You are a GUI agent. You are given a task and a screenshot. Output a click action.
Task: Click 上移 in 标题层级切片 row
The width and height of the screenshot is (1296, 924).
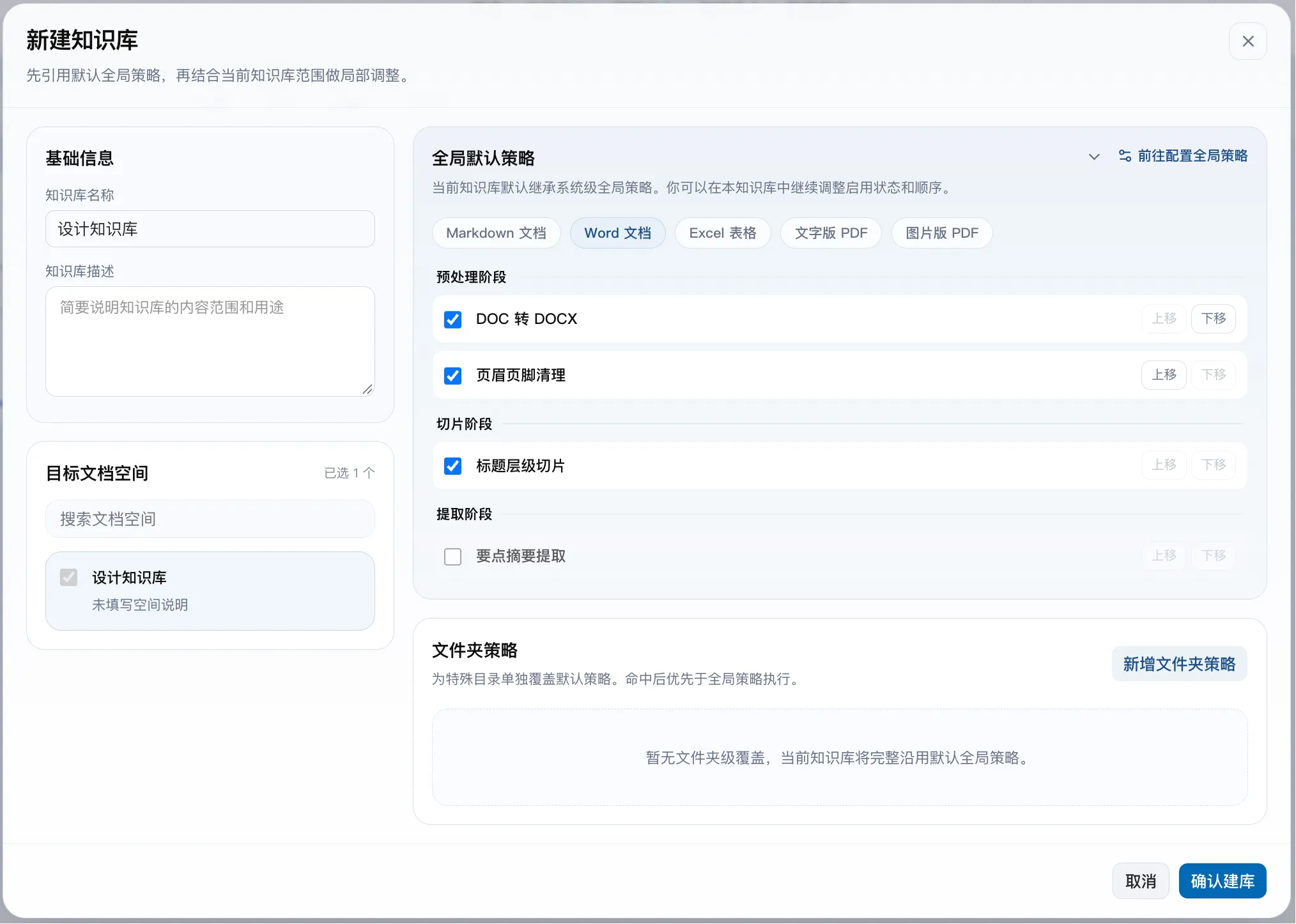pos(1164,465)
